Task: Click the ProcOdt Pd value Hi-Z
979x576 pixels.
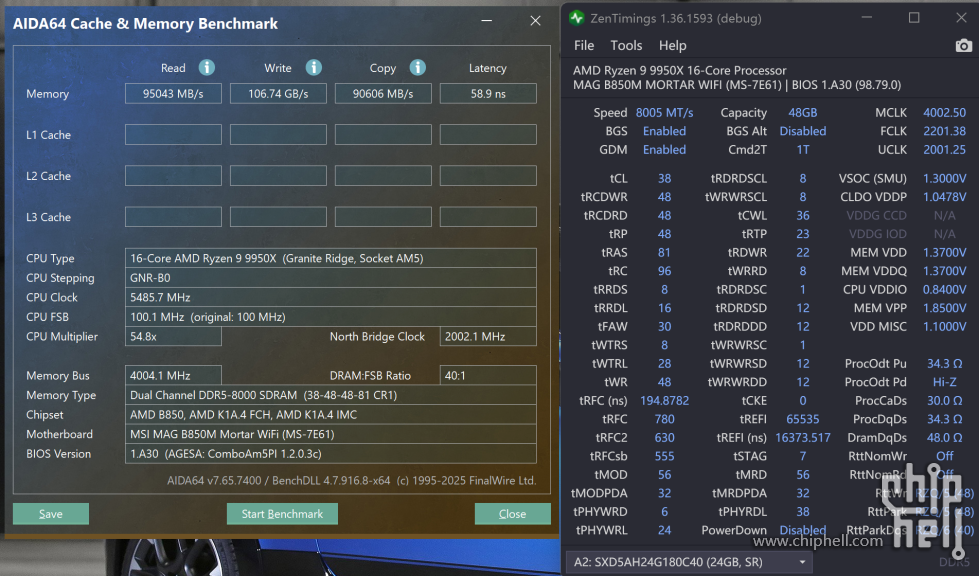Action: click(x=944, y=382)
